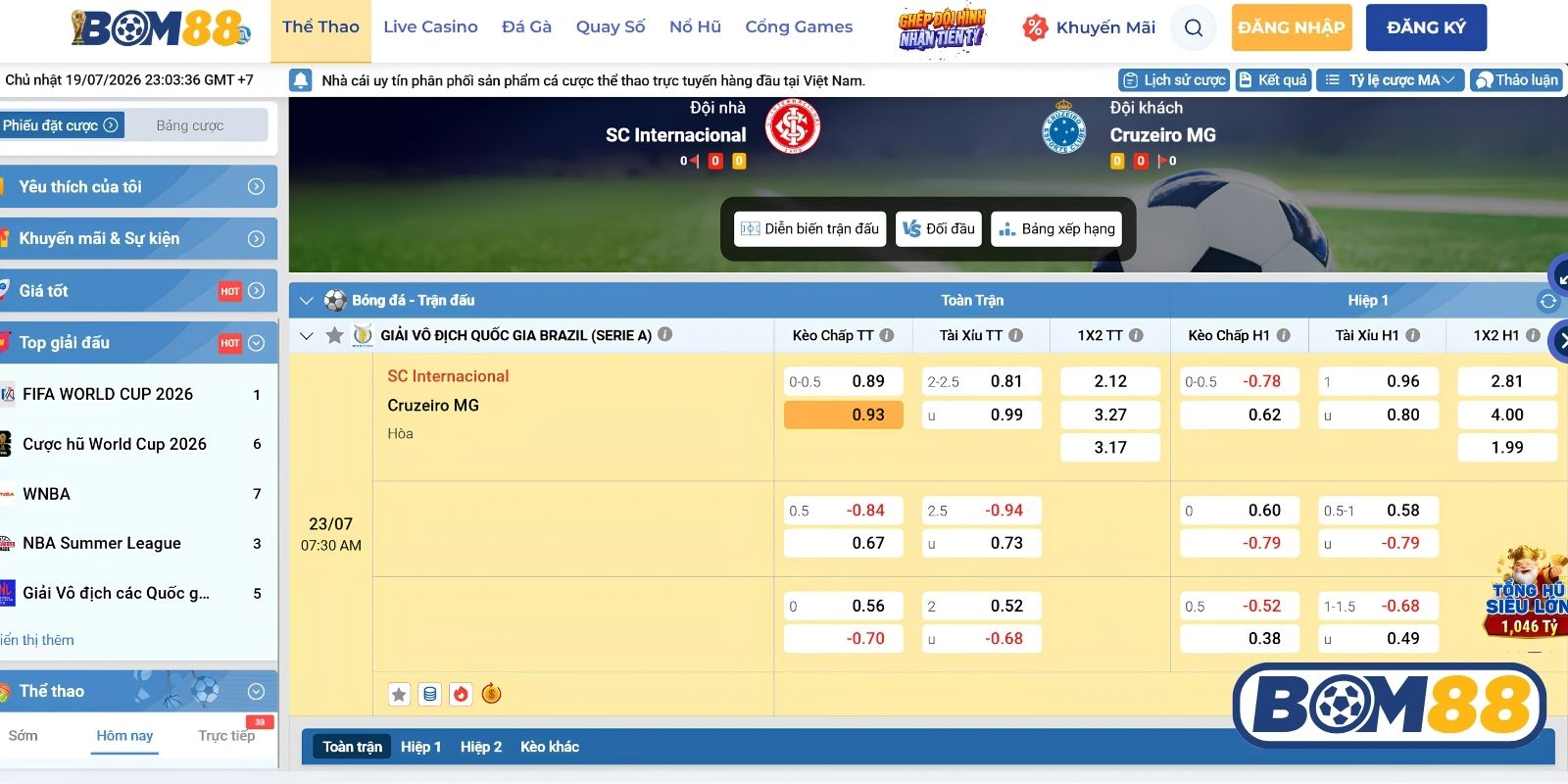
Task: Pick the 2.12 home win 1X2 odds
Action: coord(1110,381)
